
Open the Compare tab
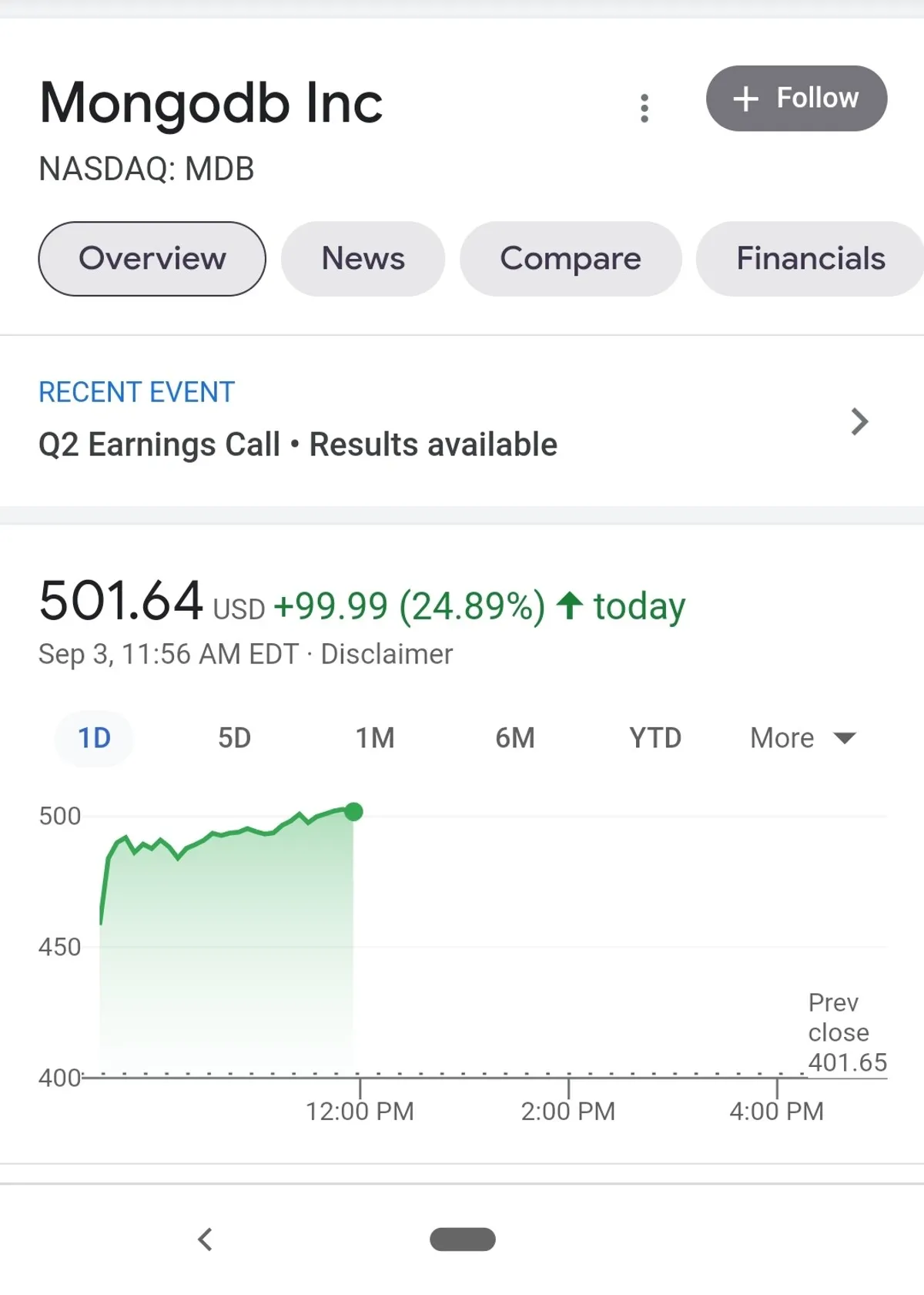(570, 259)
